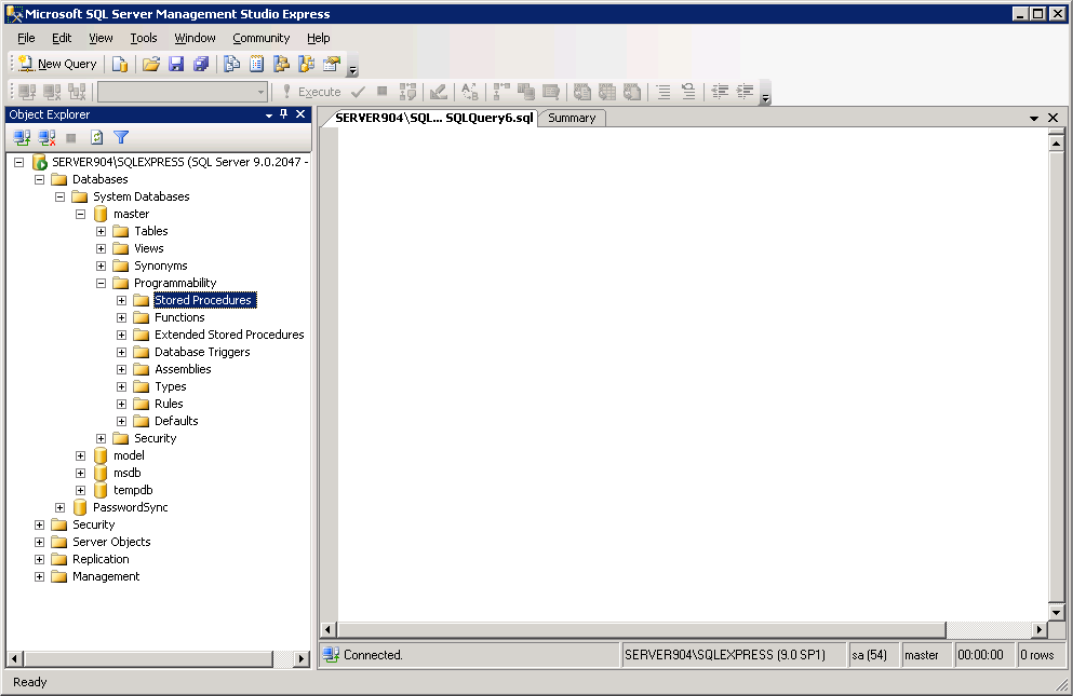Click Connect in Object Explorer toolbar
The height and width of the screenshot is (696, 1073).
coord(22,138)
